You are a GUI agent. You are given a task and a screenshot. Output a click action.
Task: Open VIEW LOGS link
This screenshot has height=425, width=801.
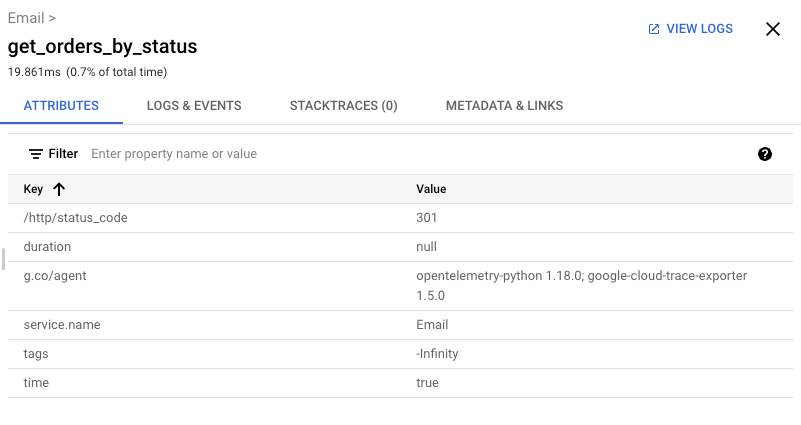[x=699, y=29]
